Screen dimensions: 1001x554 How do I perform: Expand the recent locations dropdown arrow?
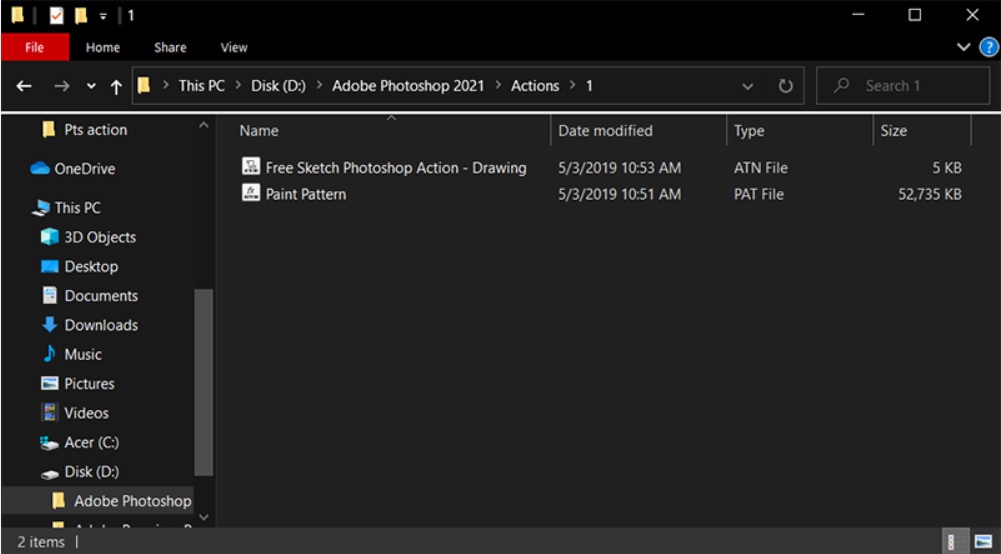[91, 86]
